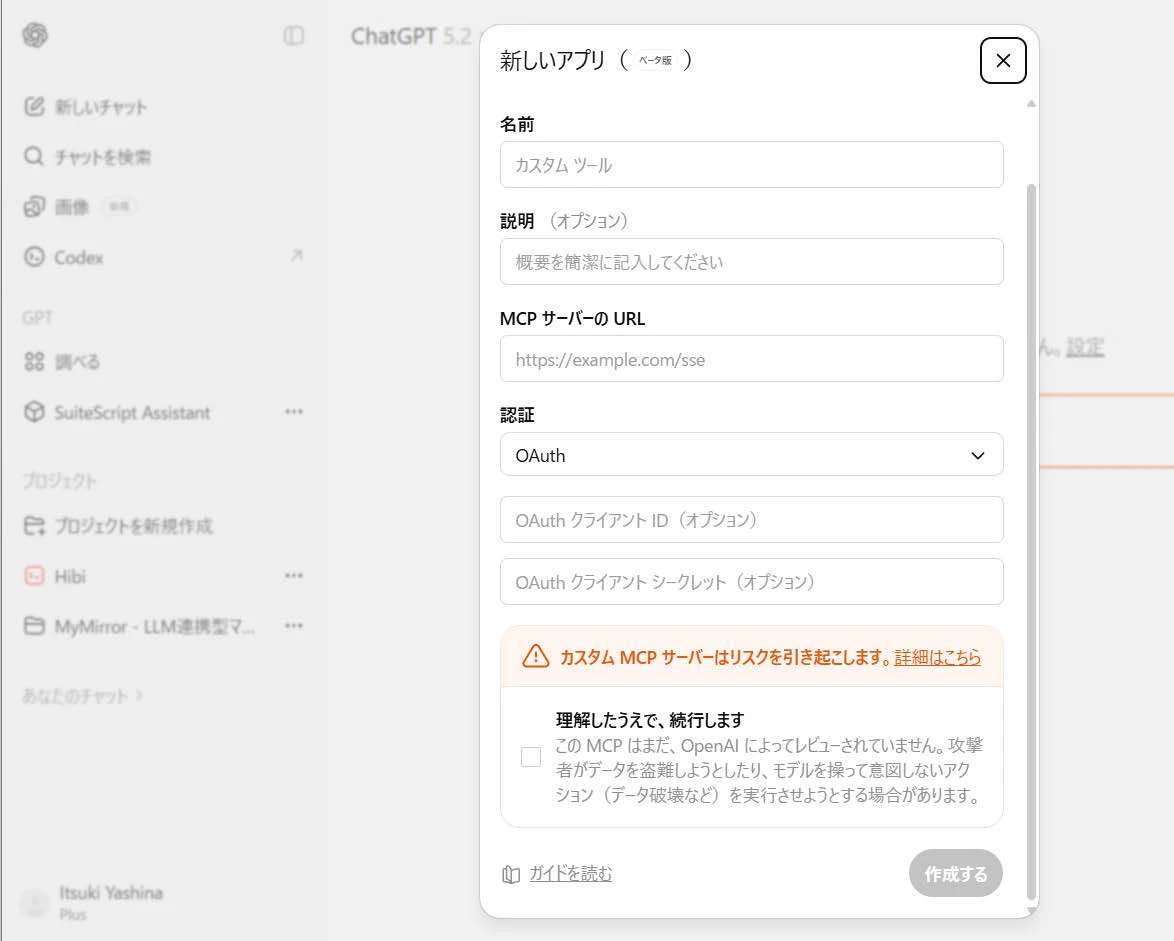Click the guide book icon

[x=511, y=874]
